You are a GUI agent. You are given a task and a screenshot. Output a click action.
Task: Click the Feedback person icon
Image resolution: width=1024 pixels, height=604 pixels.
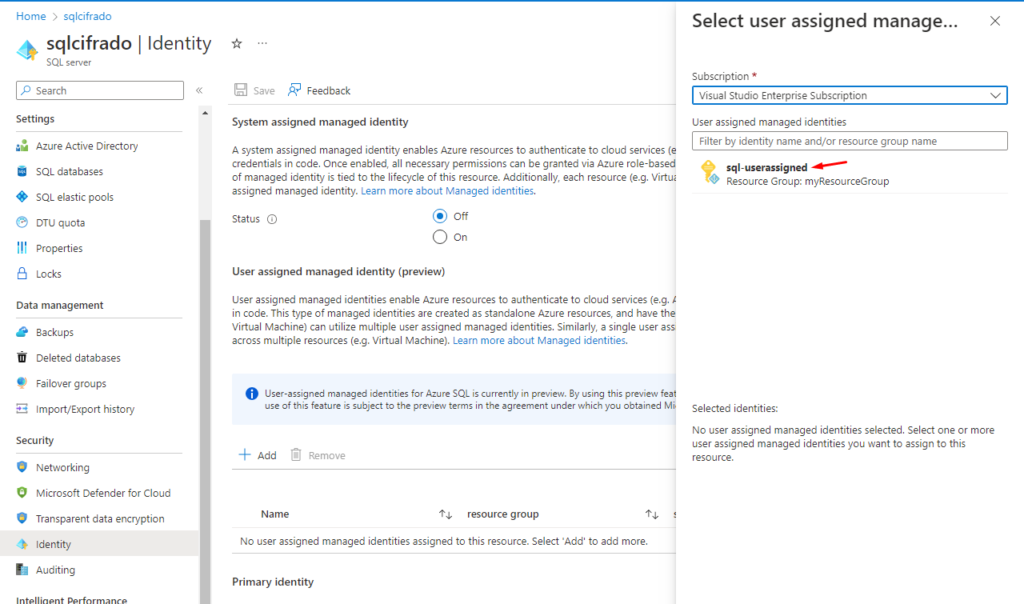(295, 89)
